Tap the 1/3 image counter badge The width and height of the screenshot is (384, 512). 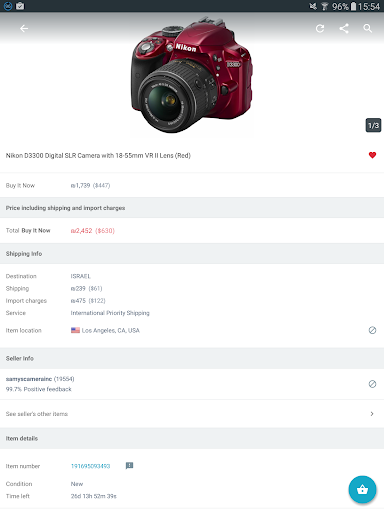coord(373,126)
